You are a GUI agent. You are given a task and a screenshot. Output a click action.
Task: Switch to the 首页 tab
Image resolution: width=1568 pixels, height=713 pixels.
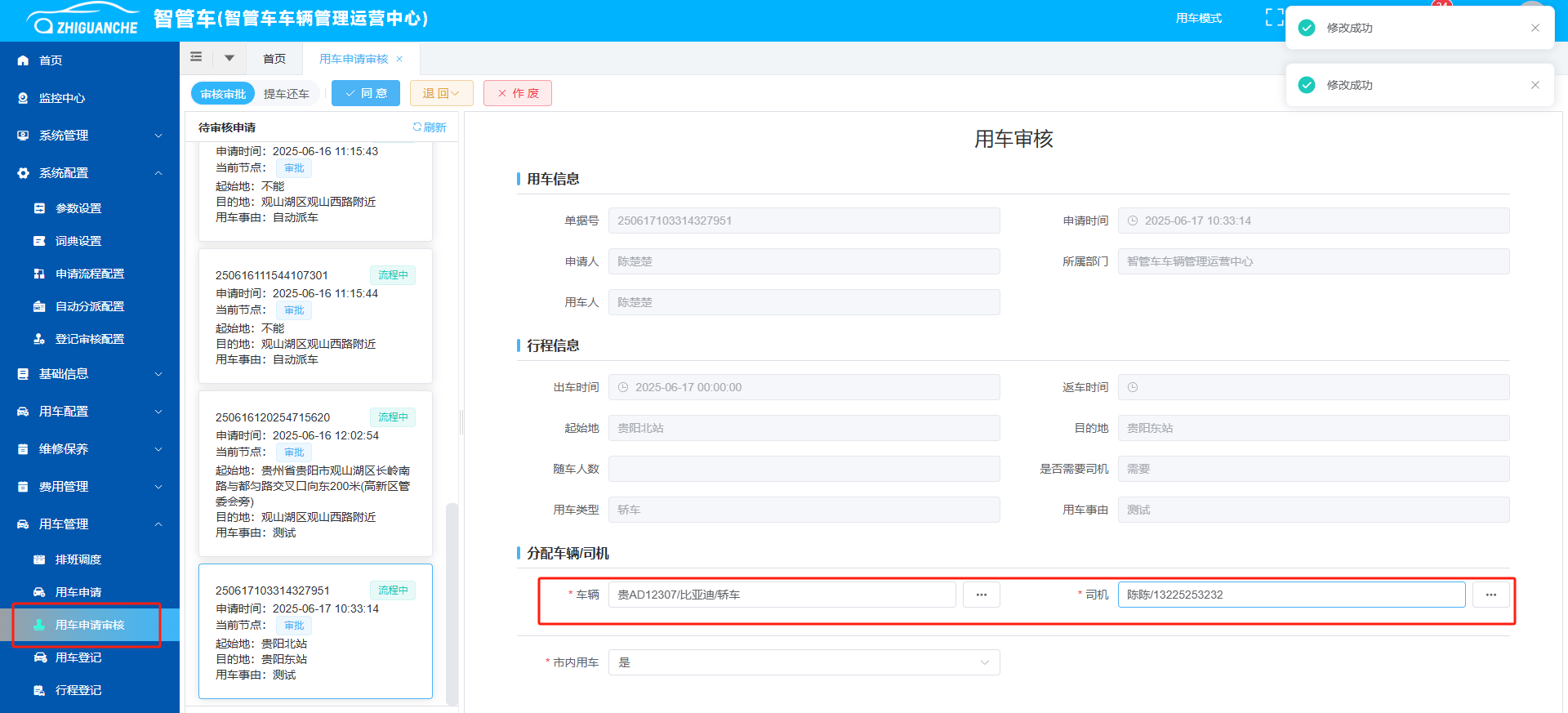click(x=274, y=59)
